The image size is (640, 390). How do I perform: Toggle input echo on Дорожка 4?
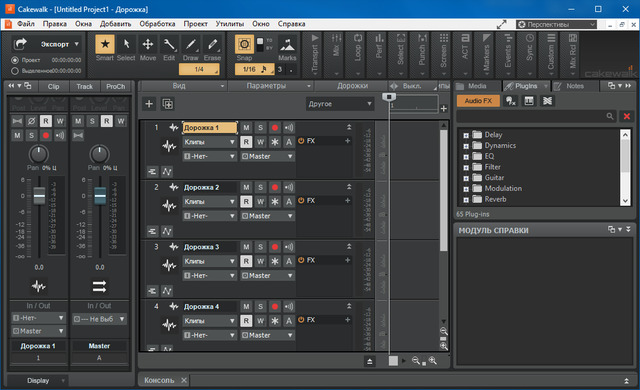(x=289, y=306)
